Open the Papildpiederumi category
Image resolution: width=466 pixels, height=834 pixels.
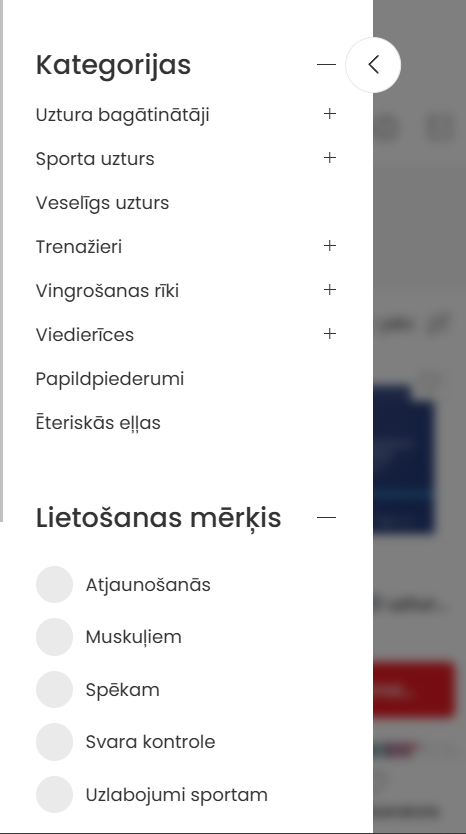click(110, 379)
